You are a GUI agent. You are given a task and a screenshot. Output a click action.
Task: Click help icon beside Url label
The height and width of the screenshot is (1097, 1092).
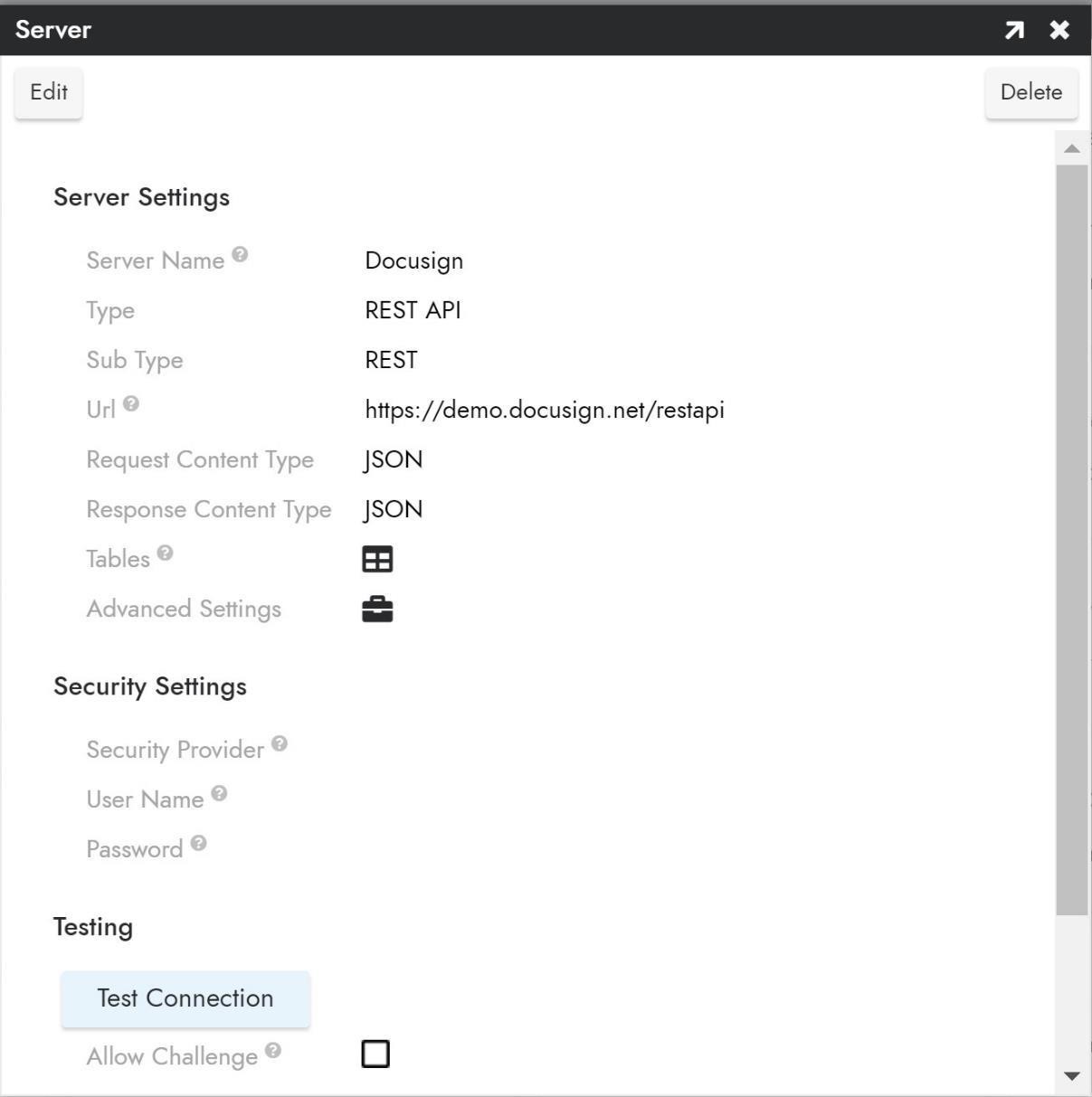point(131,404)
